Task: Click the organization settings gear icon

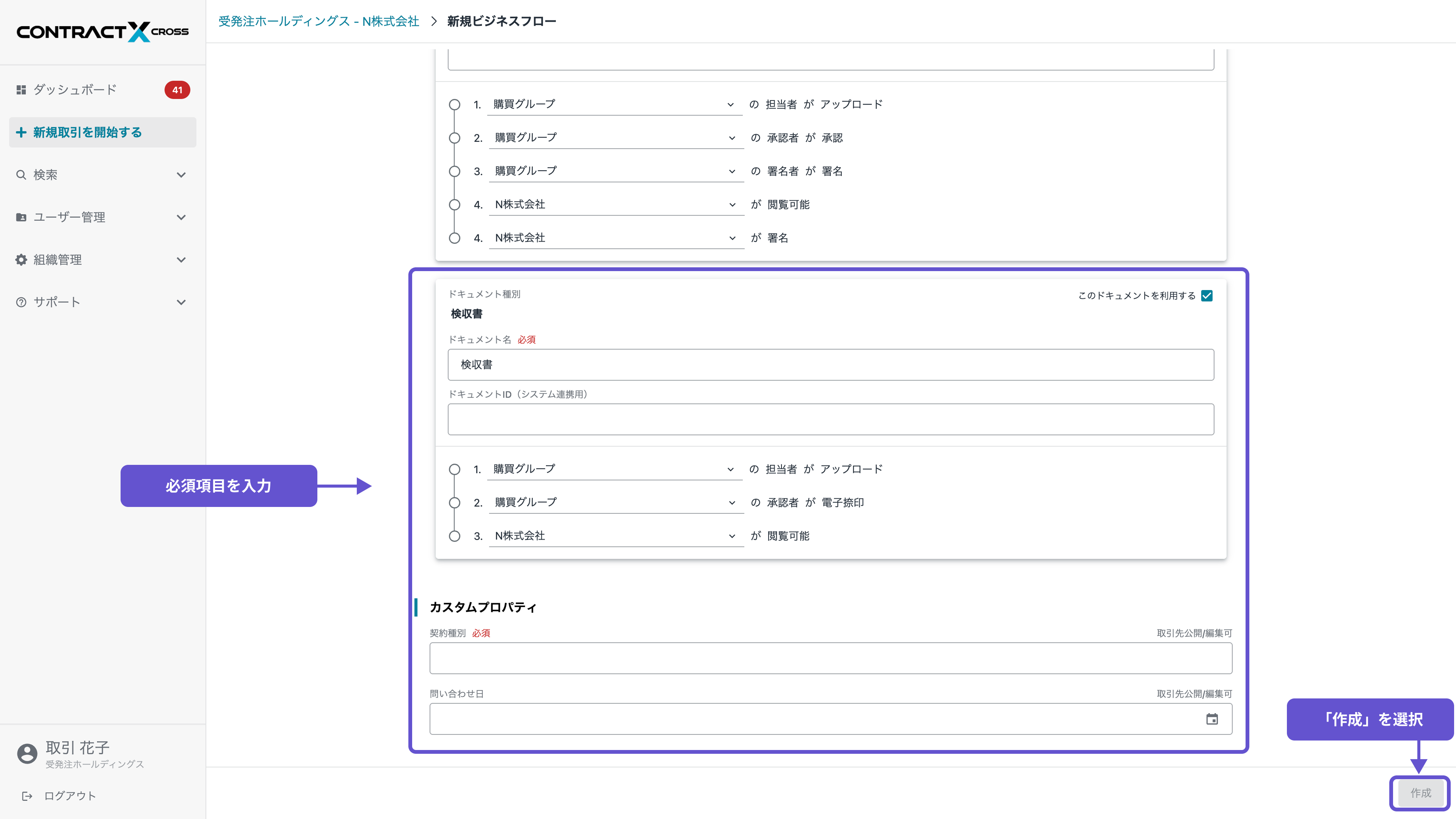Action: pyautogui.click(x=21, y=259)
